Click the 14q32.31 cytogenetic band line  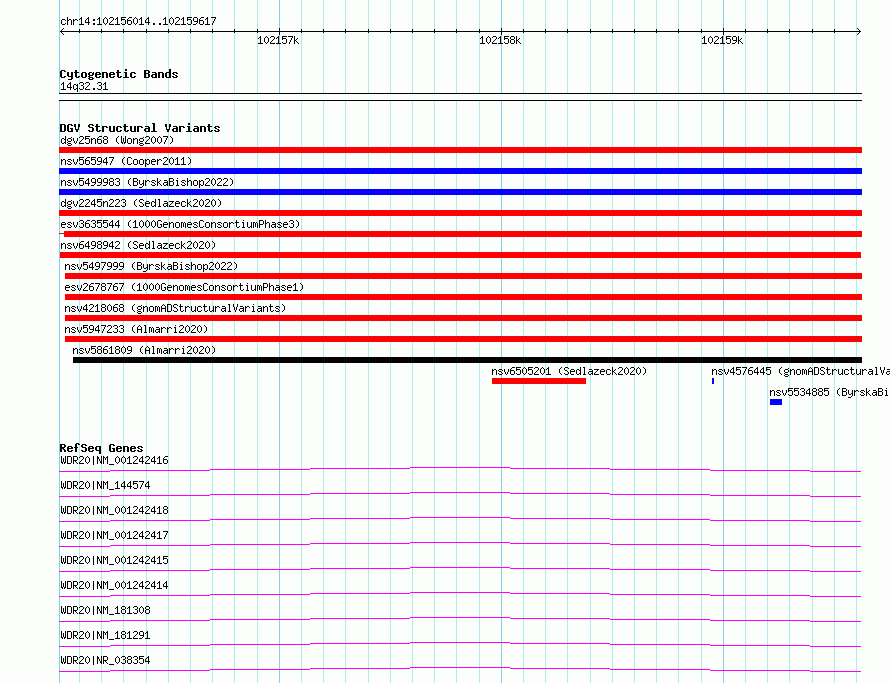pyautogui.click(x=460, y=97)
